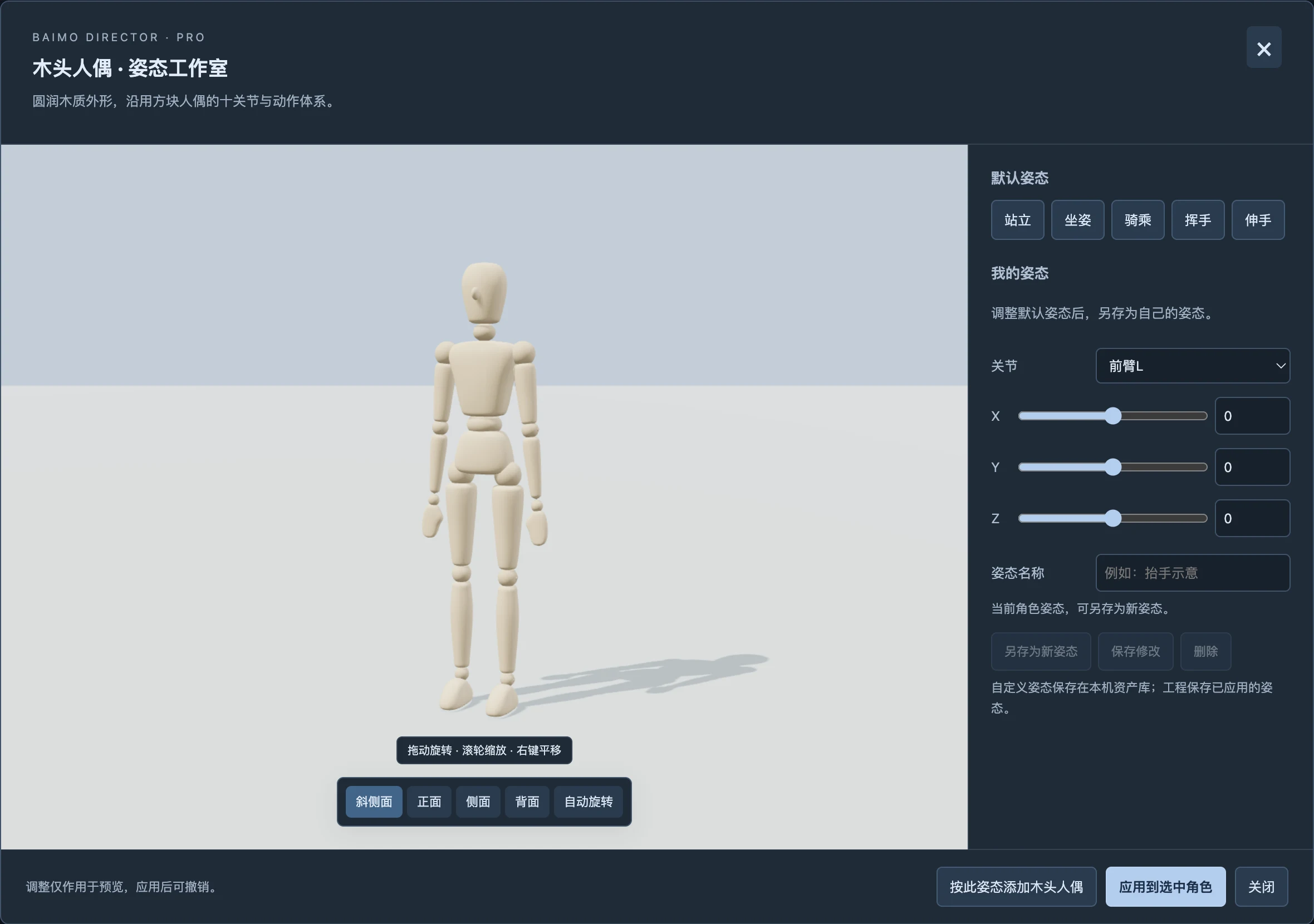Click 应用到选中角色 button
The height and width of the screenshot is (924, 1314).
(1165, 887)
